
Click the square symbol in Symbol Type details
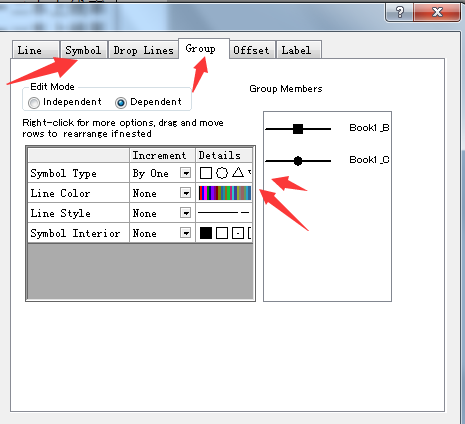(x=206, y=173)
